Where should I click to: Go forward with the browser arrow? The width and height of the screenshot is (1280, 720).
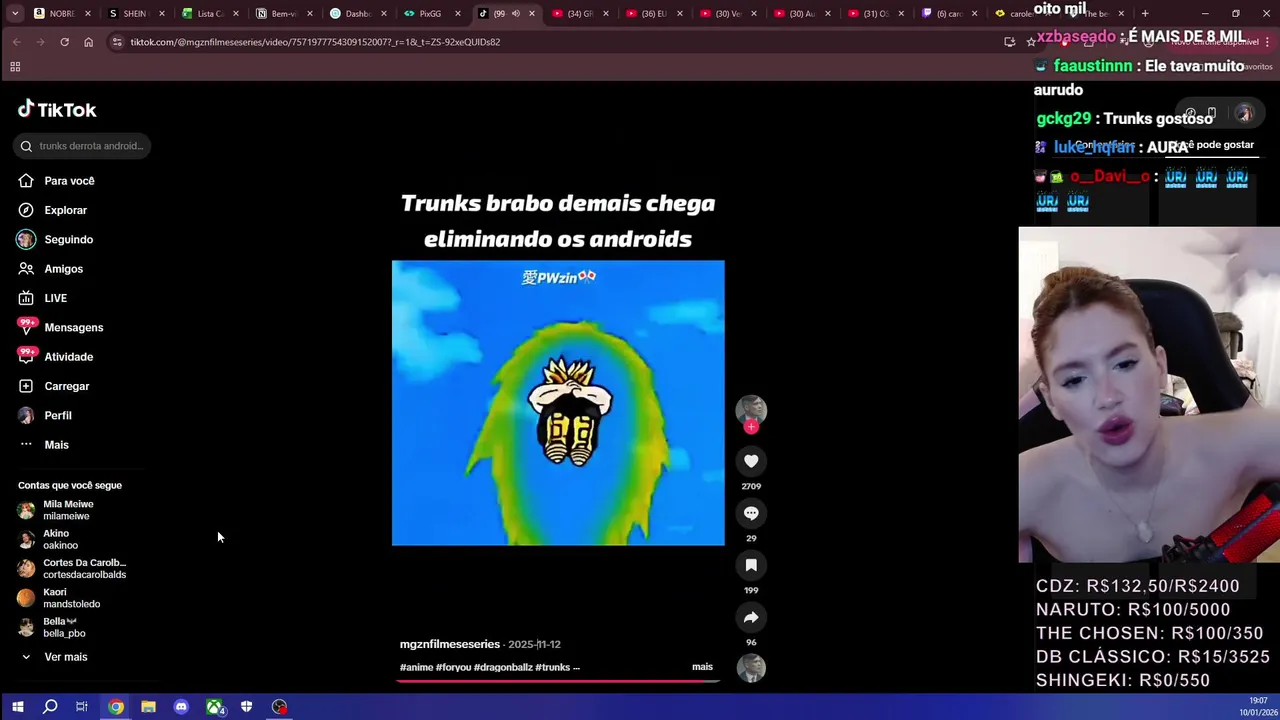pyautogui.click(x=40, y=42)
